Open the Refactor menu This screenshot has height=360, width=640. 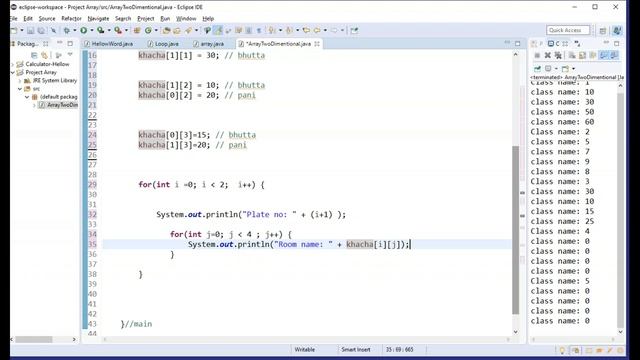tap(71, 18)
